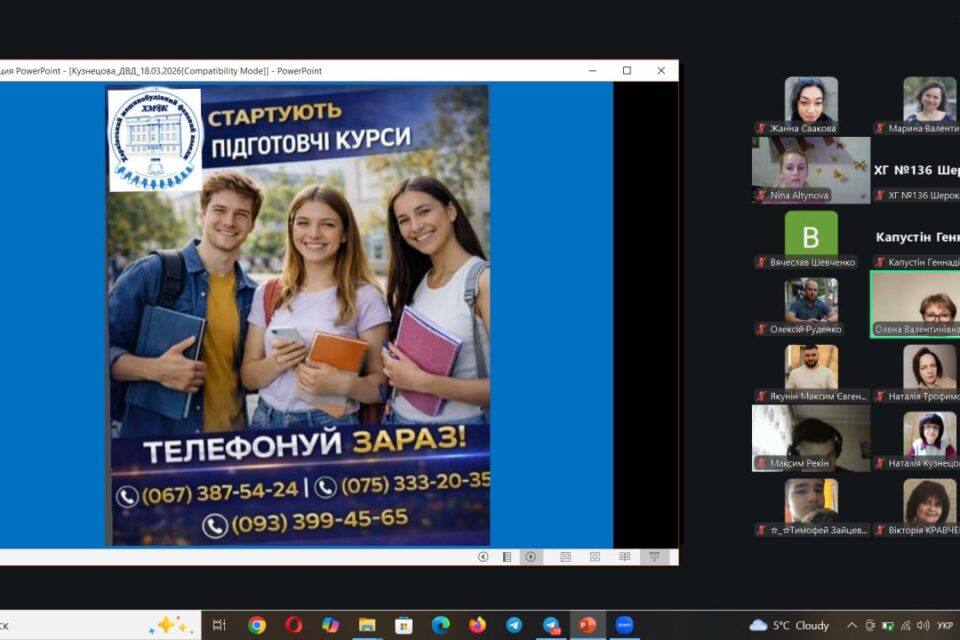
Task: Open the Telegram icon with the red badge
Action: tap(551, 625)
